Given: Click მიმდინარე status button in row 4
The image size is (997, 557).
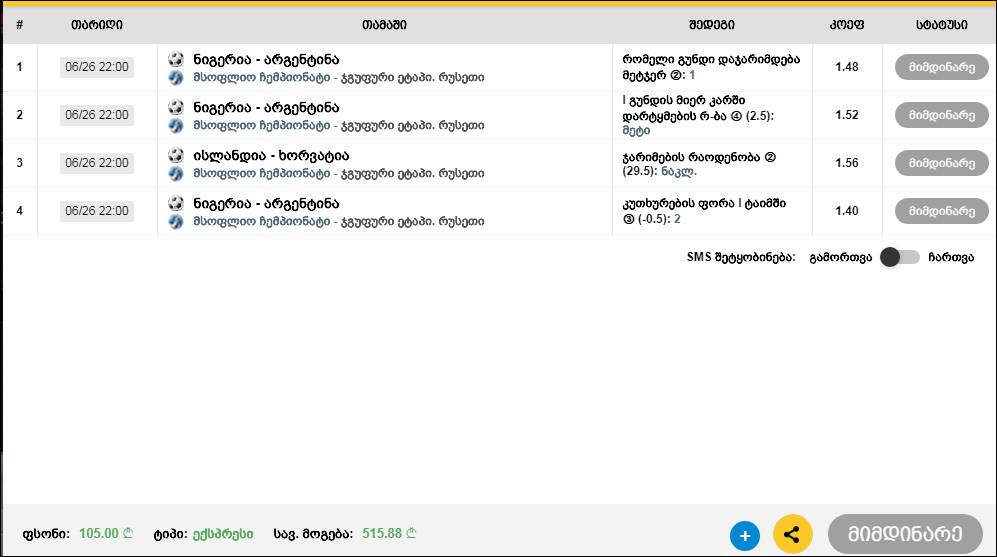Looking at the screenshot, I should pos(942,211).
